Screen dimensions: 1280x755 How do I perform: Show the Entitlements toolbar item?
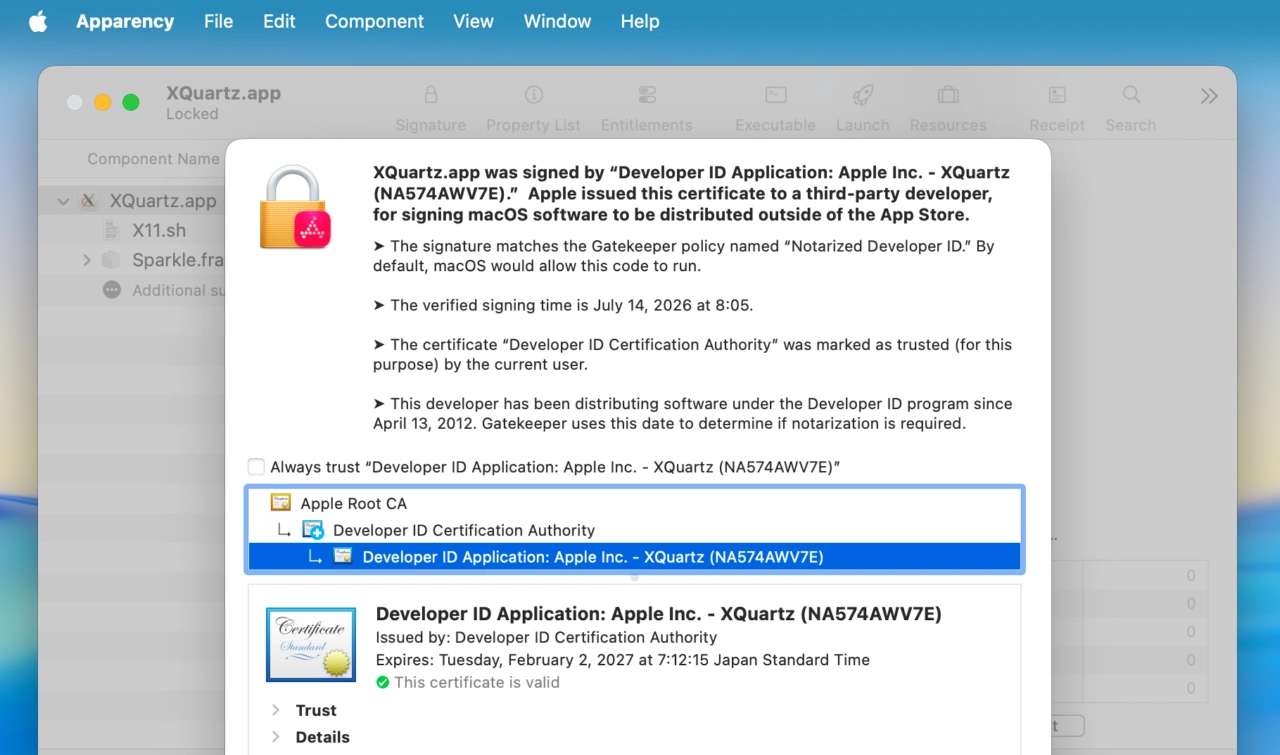(x=646, y=109)
